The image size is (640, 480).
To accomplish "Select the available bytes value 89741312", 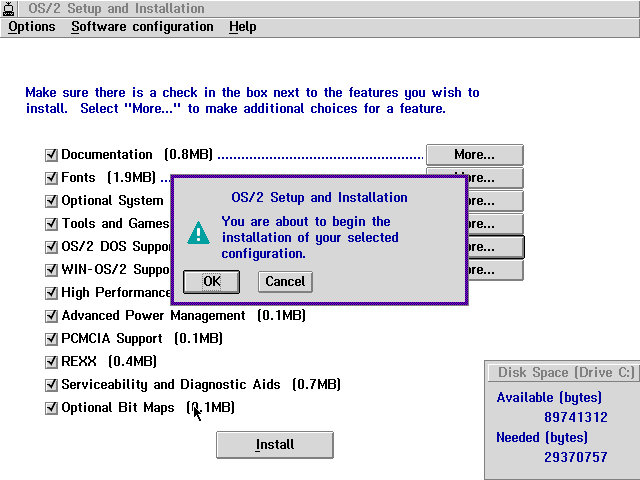I will 576,417.
